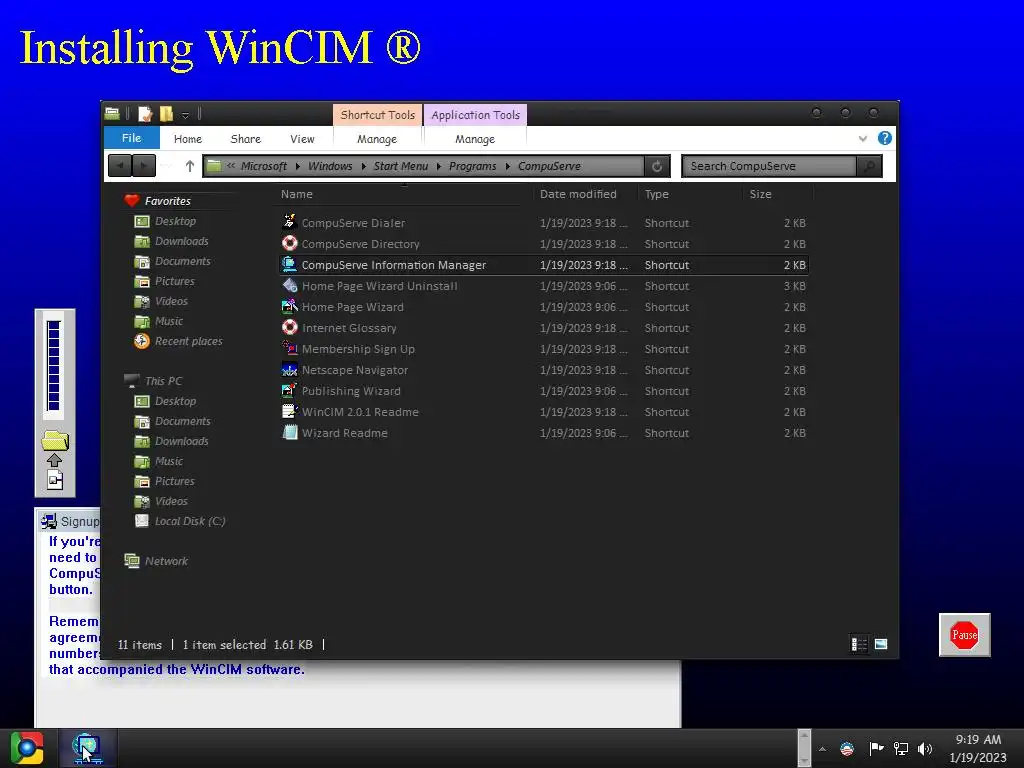Go forward in Explorer navigation
The image size is (1024, 768).
[x=144, y=166]
